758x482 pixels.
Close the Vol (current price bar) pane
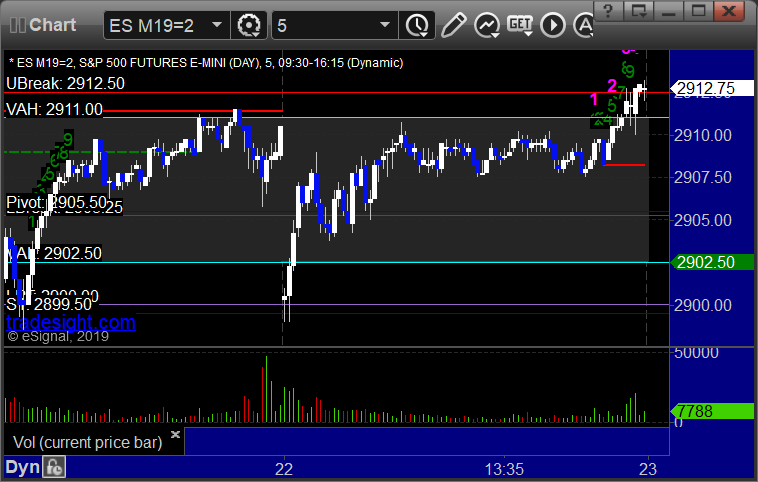tap(175, 434)
